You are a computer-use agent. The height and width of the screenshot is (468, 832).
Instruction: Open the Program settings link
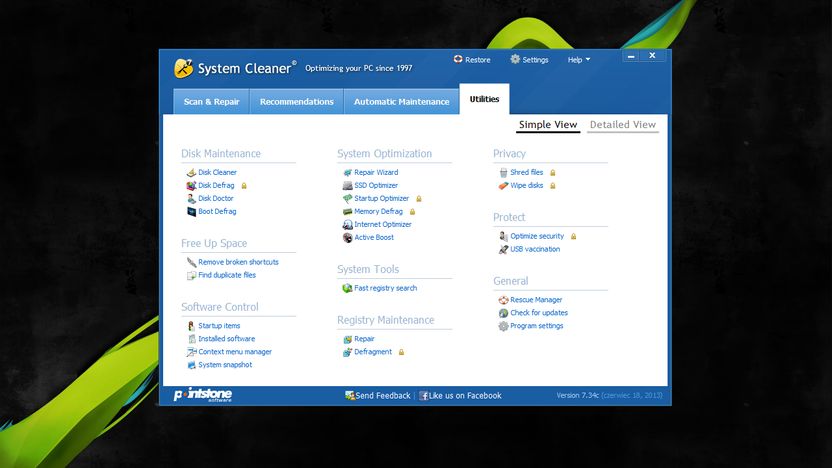tap(537, 326)
